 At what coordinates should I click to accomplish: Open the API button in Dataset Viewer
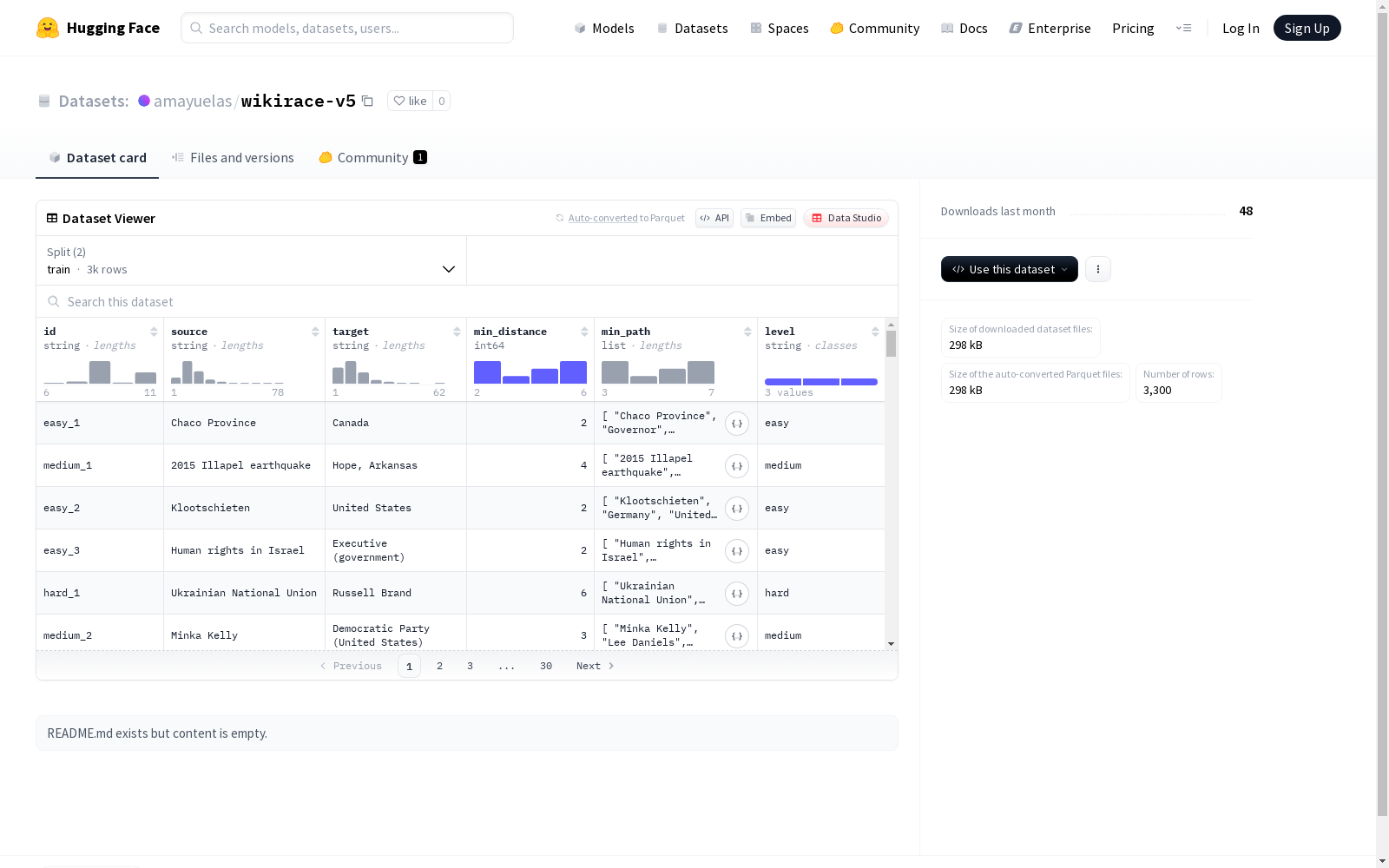pos(714,218)
